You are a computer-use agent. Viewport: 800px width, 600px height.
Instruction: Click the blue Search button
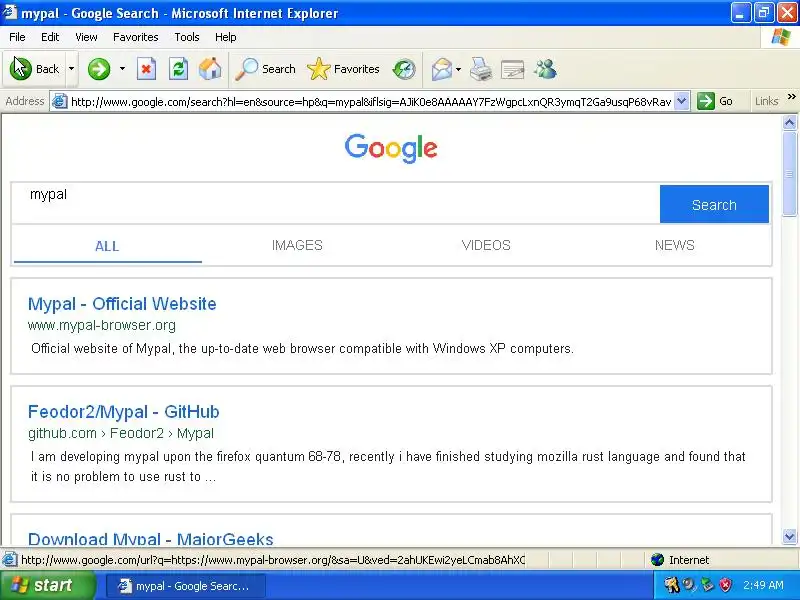point(714,204)
